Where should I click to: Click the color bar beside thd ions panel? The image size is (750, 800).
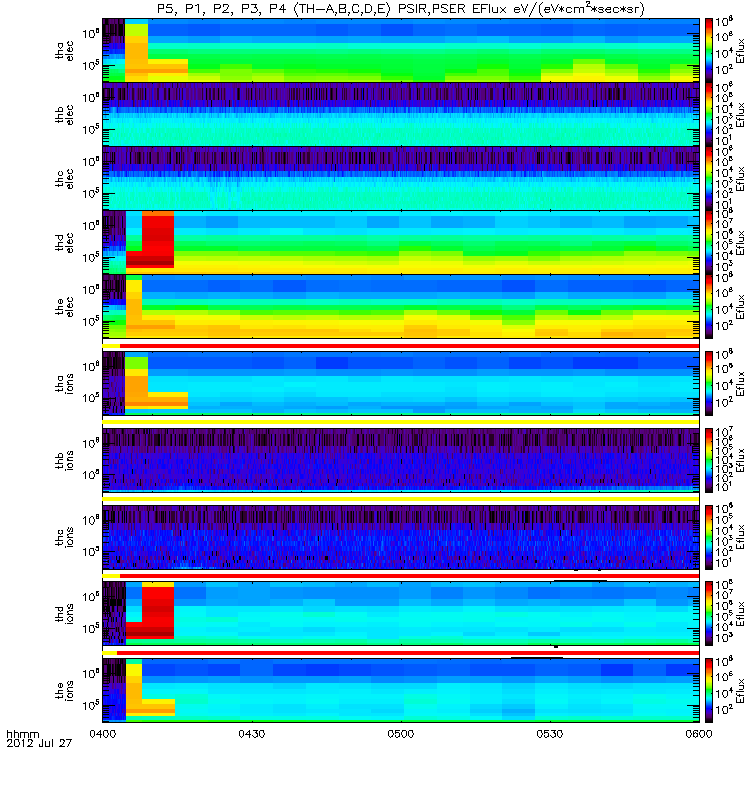(709, 613)
